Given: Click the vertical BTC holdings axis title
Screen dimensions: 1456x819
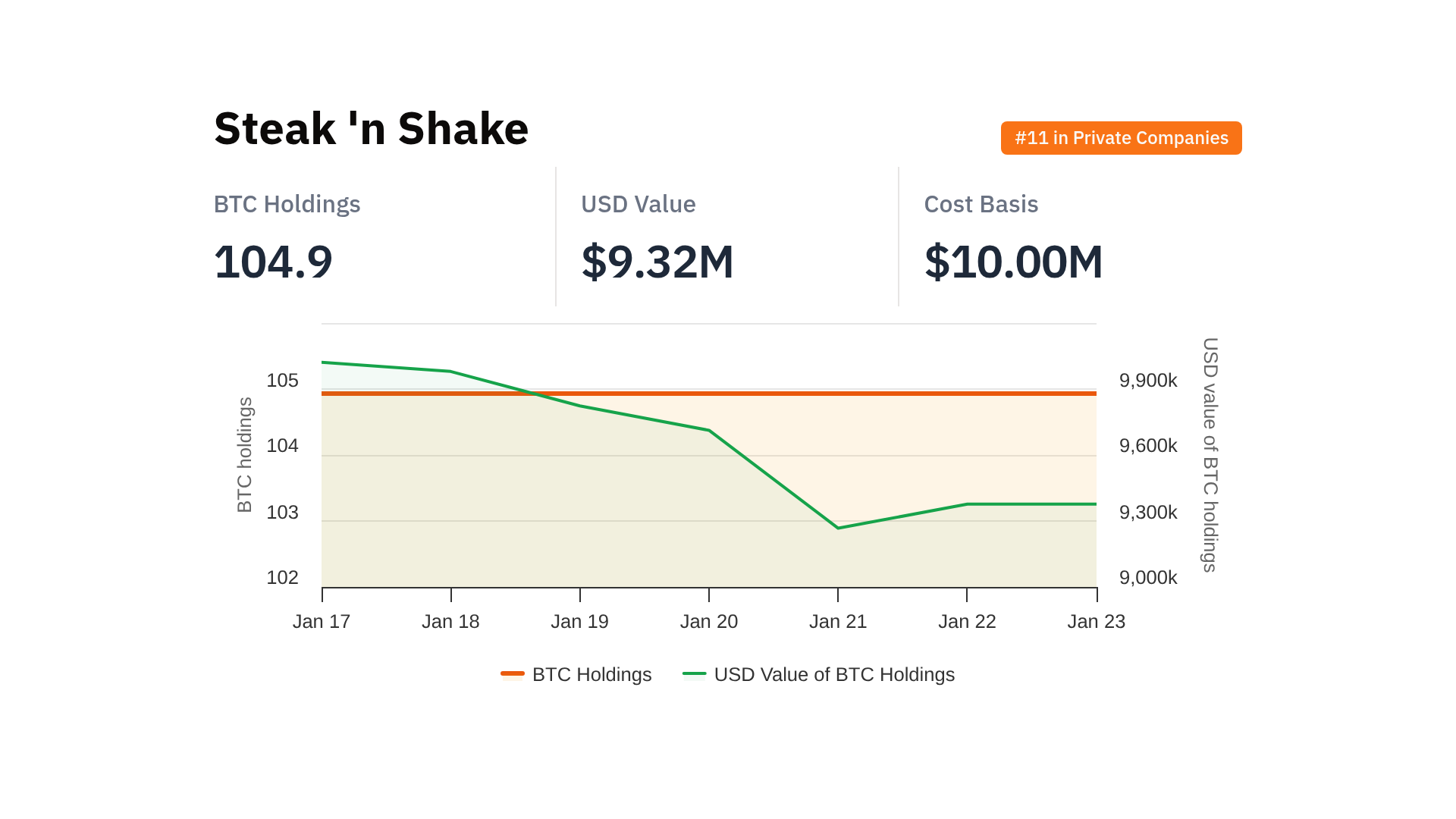Looking at the screenshot, I should tap(244, 455).
